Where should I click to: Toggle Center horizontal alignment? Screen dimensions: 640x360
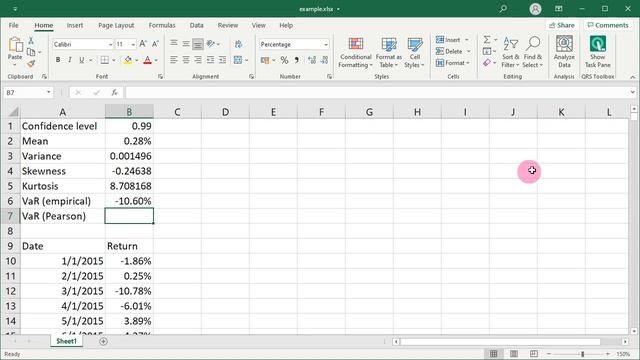186,60
